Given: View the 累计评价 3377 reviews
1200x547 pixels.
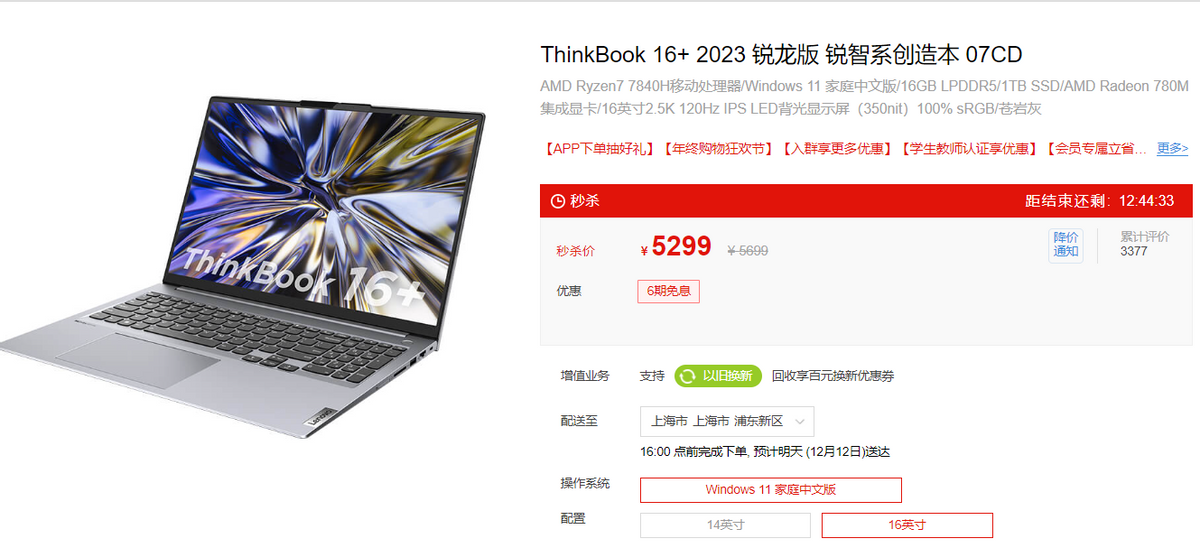Looking at the screenshot, I should coord(1145,244).
